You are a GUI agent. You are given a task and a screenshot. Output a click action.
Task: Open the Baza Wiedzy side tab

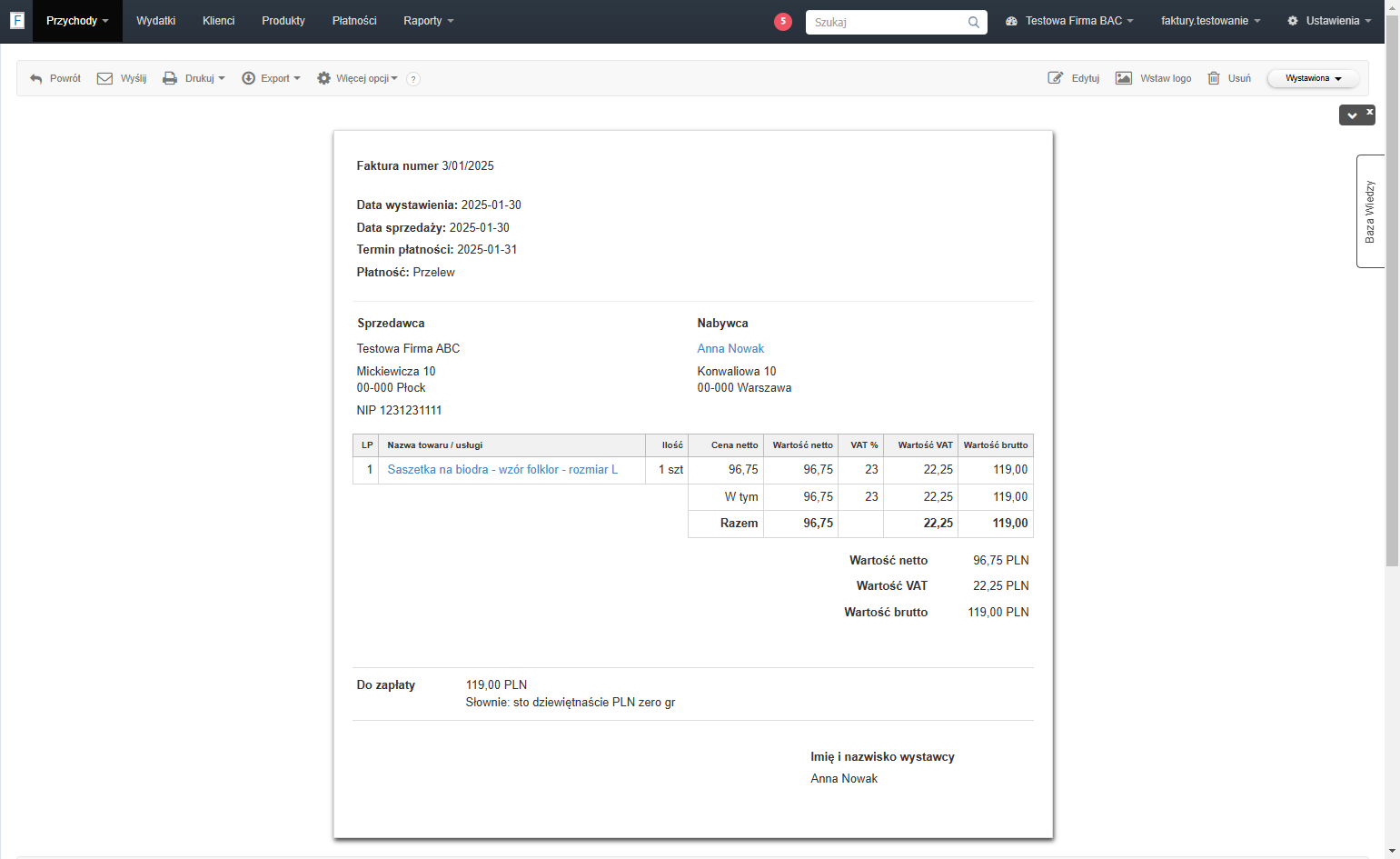coord(1370,211)
